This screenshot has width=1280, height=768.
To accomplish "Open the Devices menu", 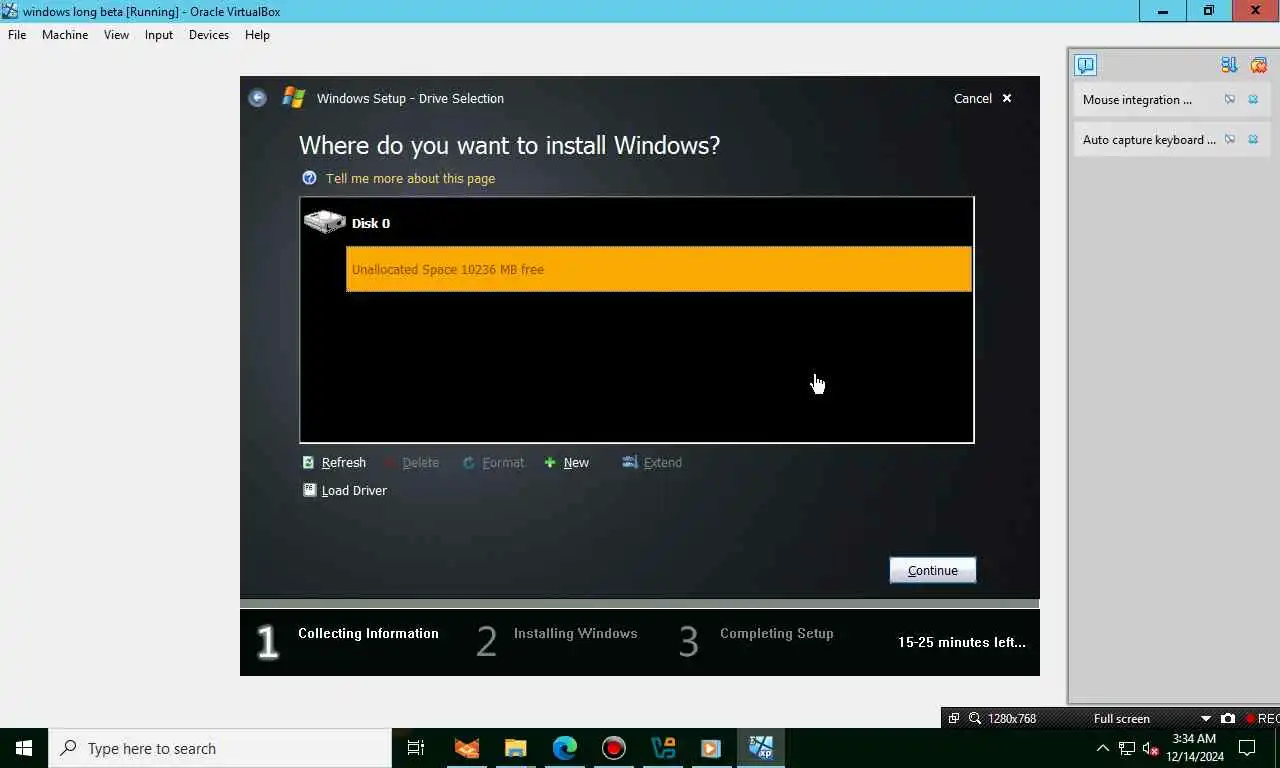I will coord(208,34).
